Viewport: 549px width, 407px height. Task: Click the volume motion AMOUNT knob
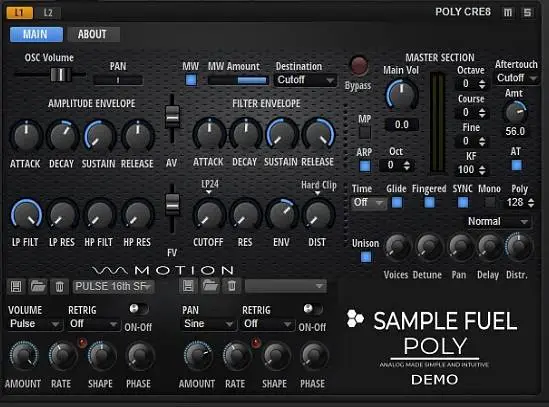coord(24,356)
